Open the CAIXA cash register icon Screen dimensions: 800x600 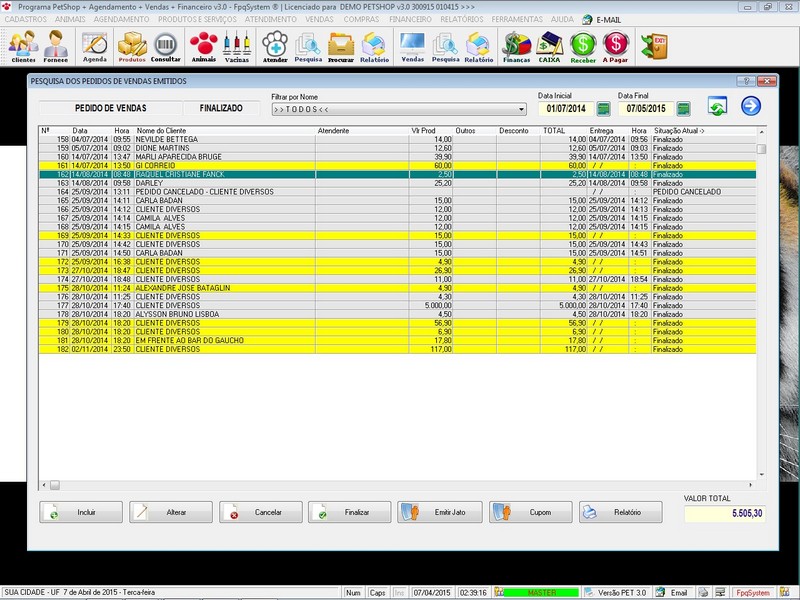coord(550,45)
